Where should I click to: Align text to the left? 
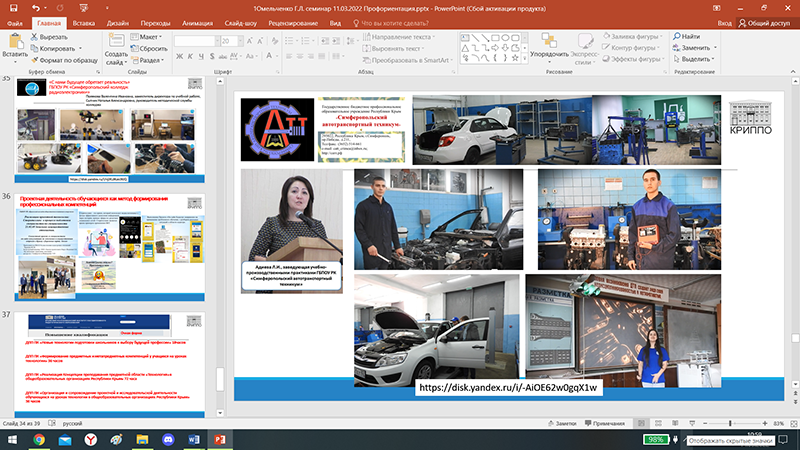[289, 56]
